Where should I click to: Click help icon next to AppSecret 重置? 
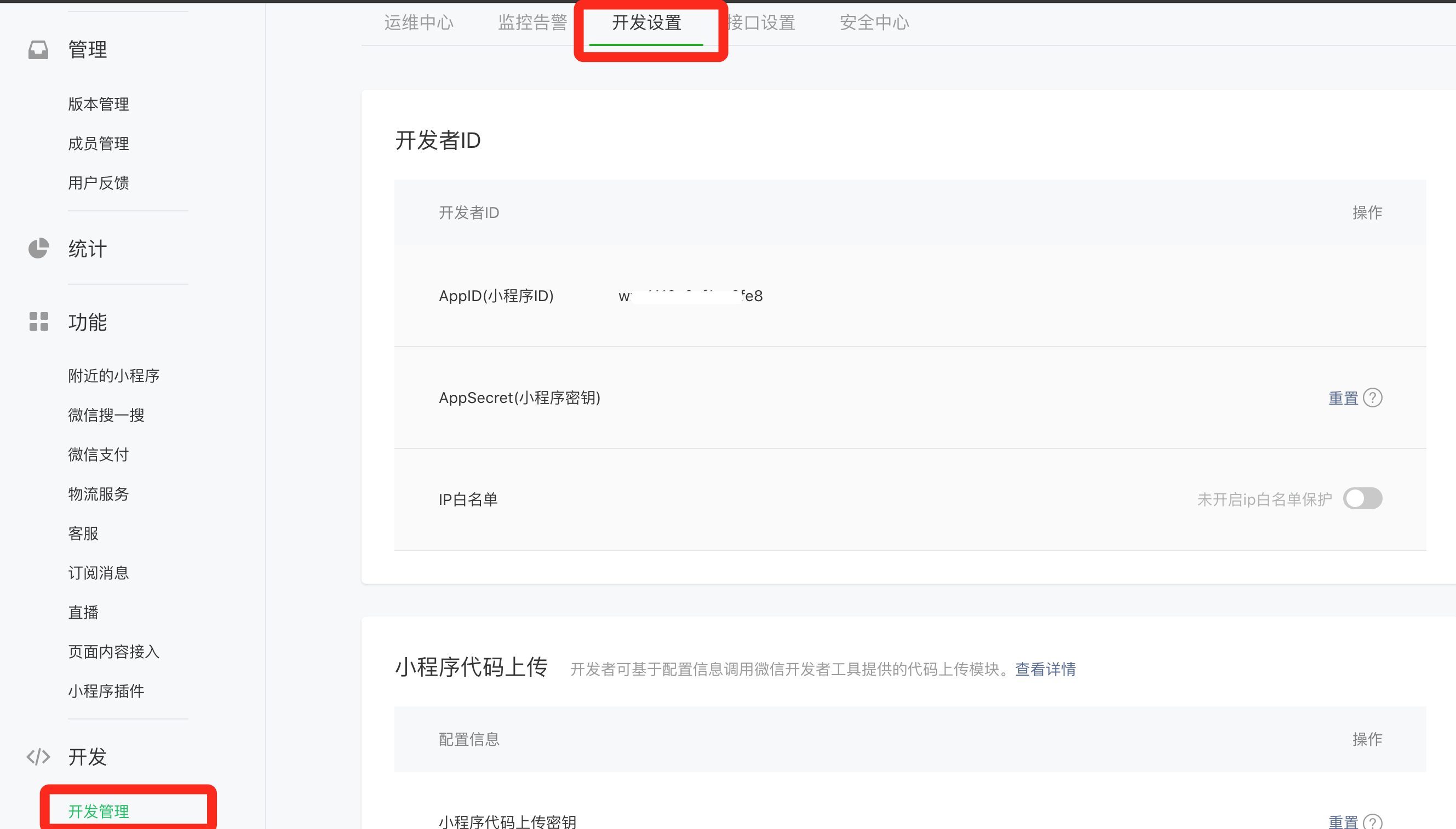point(1373,398)
